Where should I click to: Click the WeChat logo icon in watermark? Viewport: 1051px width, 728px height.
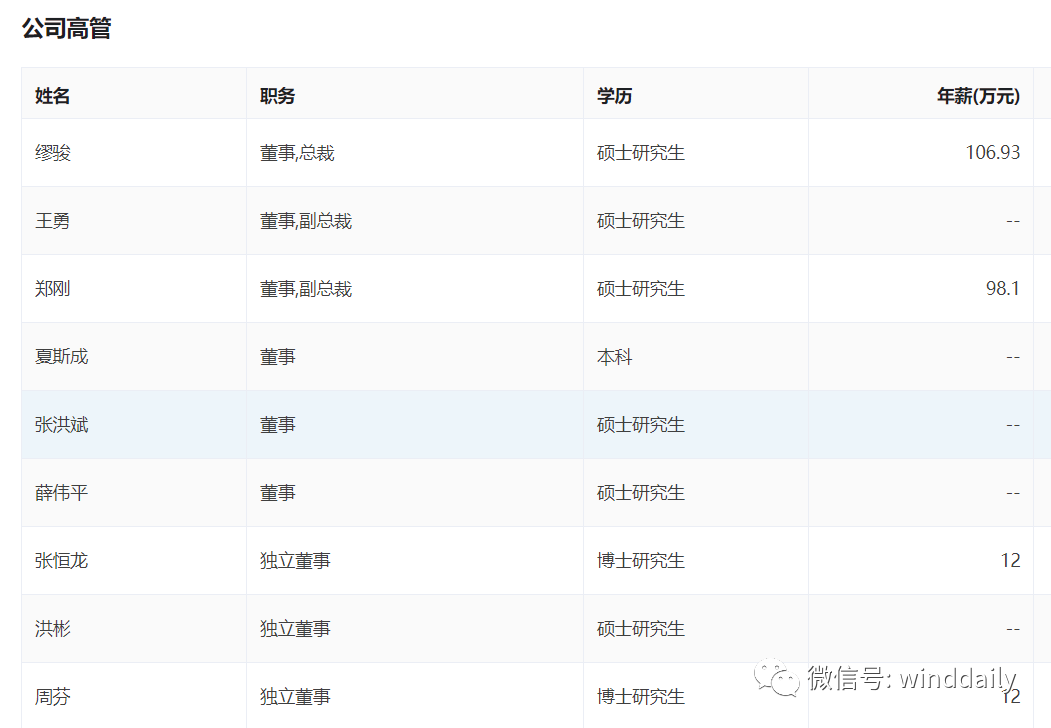point(777,678)
